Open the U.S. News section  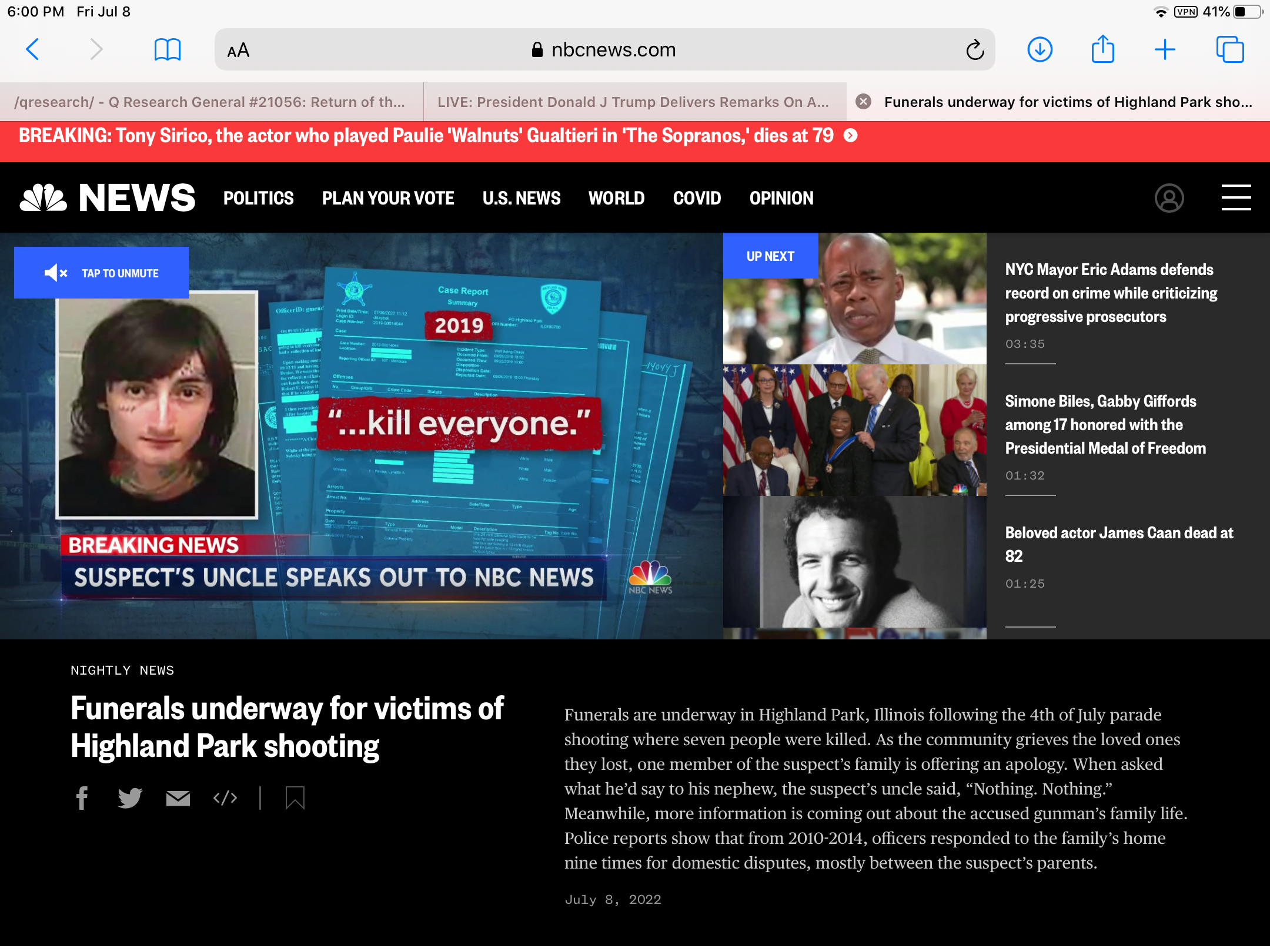[522, 198]
